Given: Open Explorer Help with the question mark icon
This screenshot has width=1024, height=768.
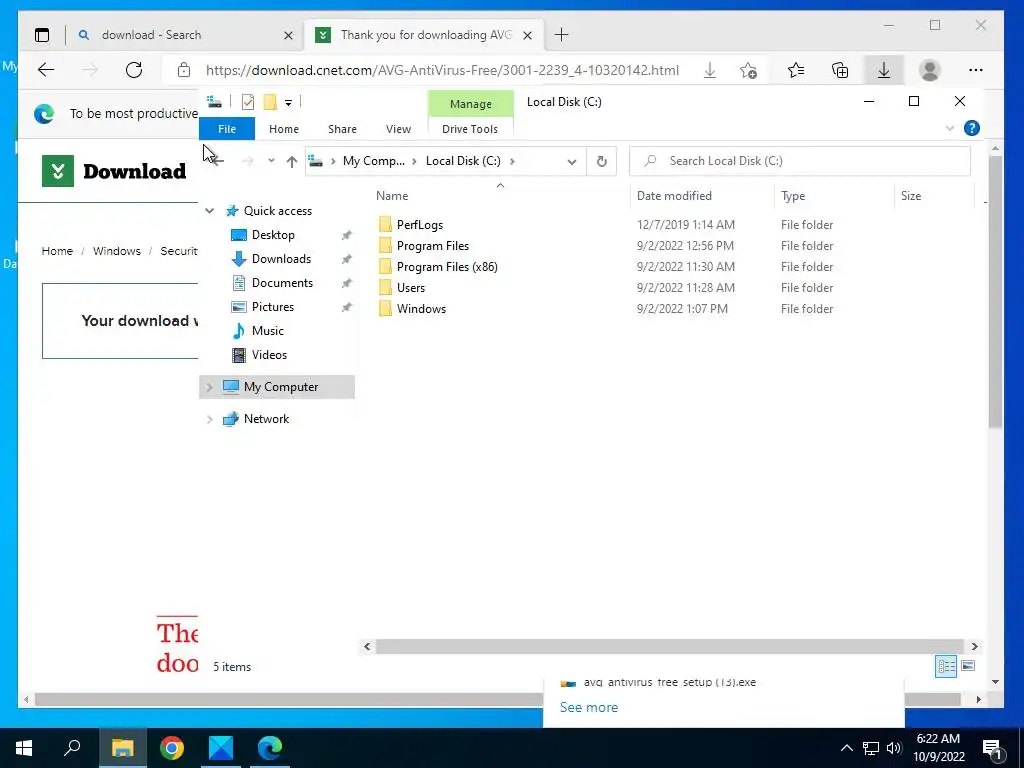Looking at the screenshot, I should [x=971, y=128].
